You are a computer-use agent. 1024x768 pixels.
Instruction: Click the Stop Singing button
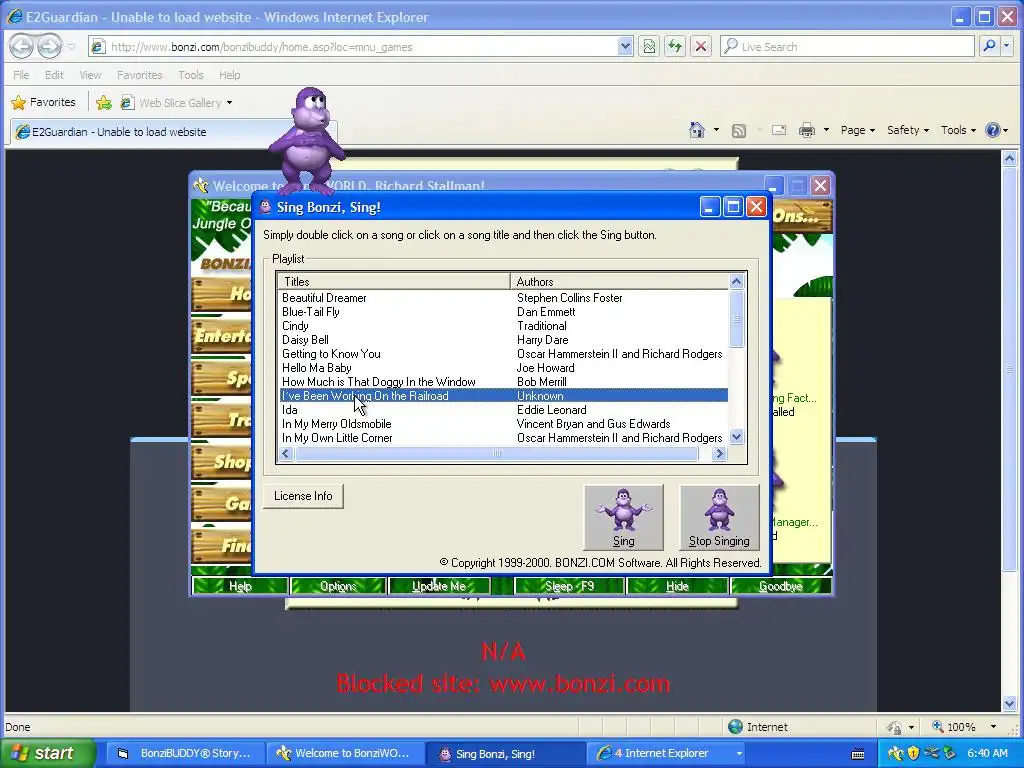point(719,517)
